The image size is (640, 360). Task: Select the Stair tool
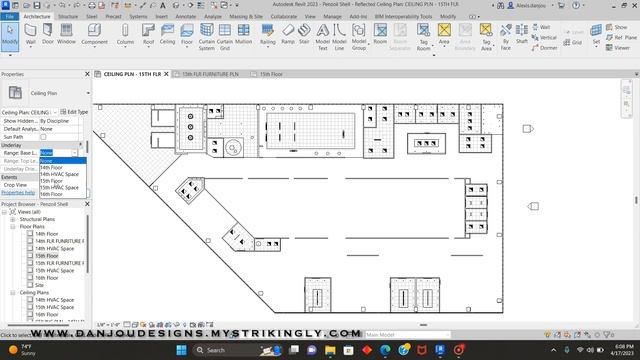[x=304, y=34]
